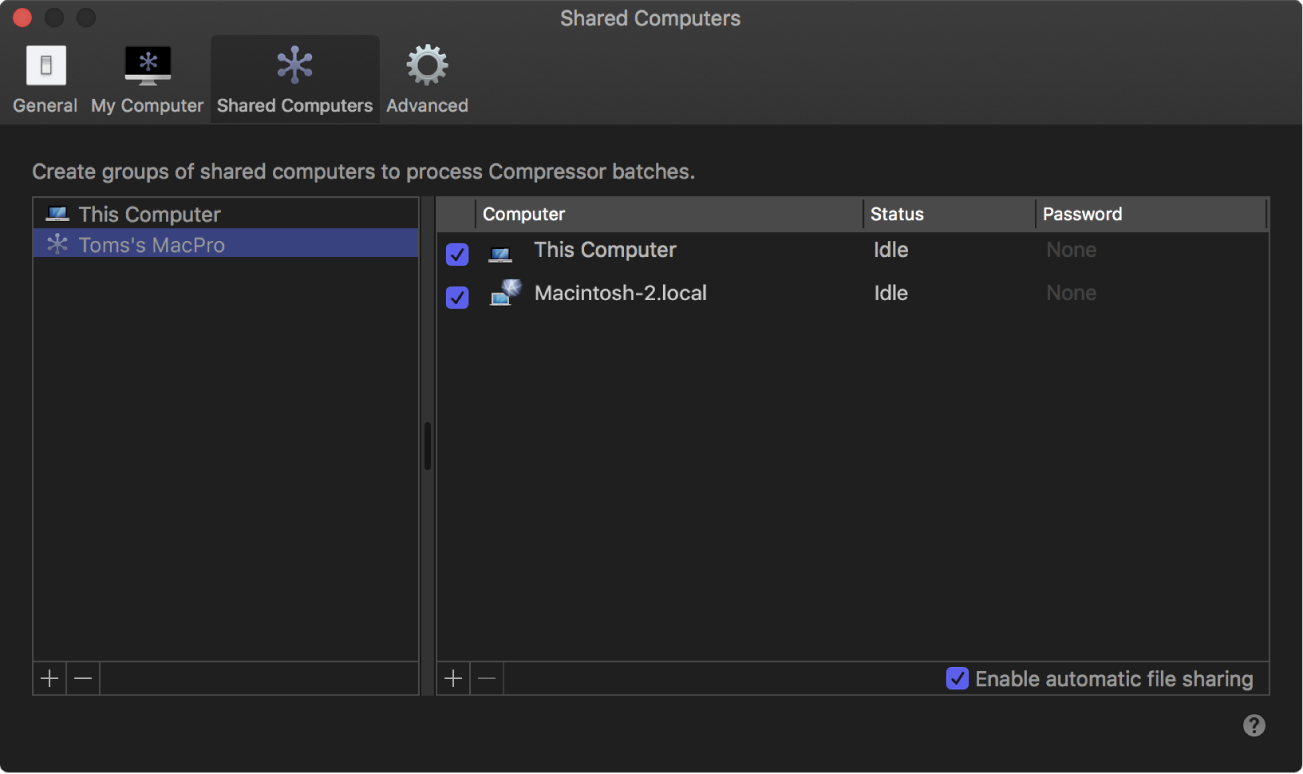Viewport: 1303px width, 774px height.
Task: Disable the Macintosh-2.local checkbox
Action: (456, 297)
